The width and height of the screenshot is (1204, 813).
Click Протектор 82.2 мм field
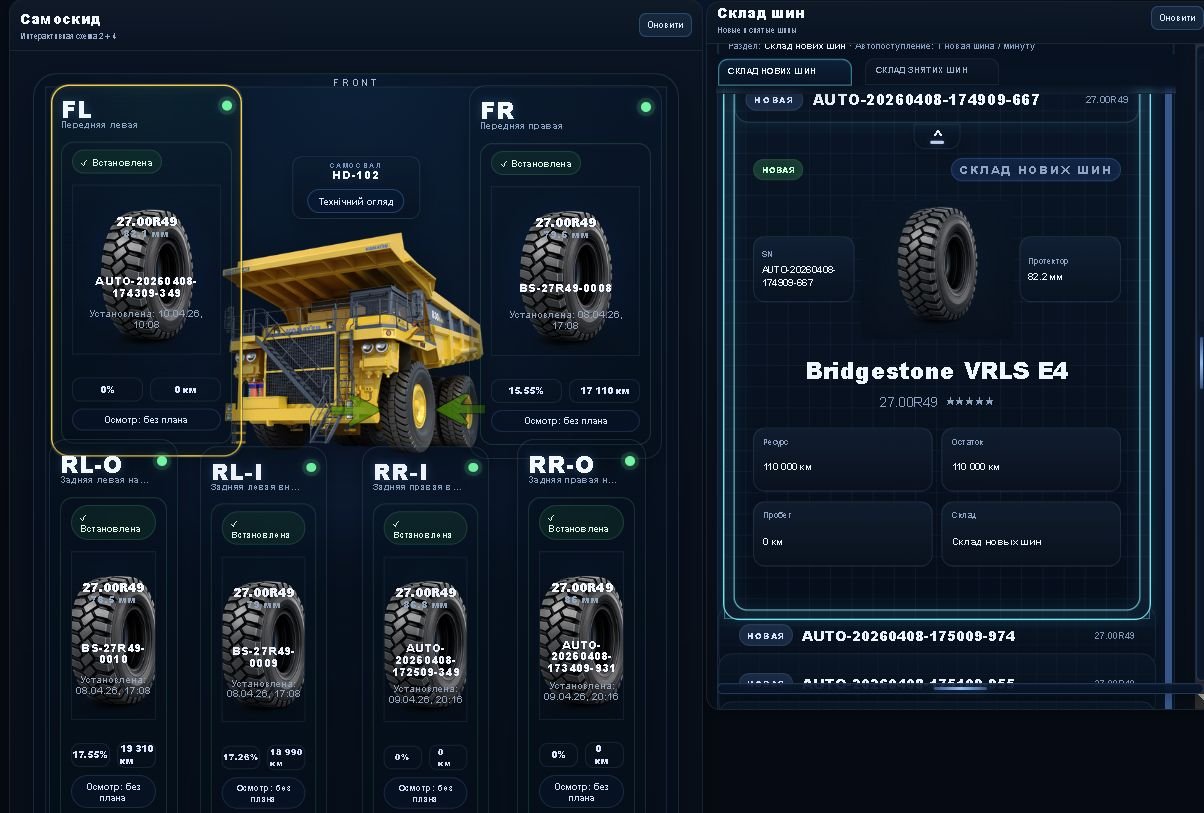point(1070,269)
